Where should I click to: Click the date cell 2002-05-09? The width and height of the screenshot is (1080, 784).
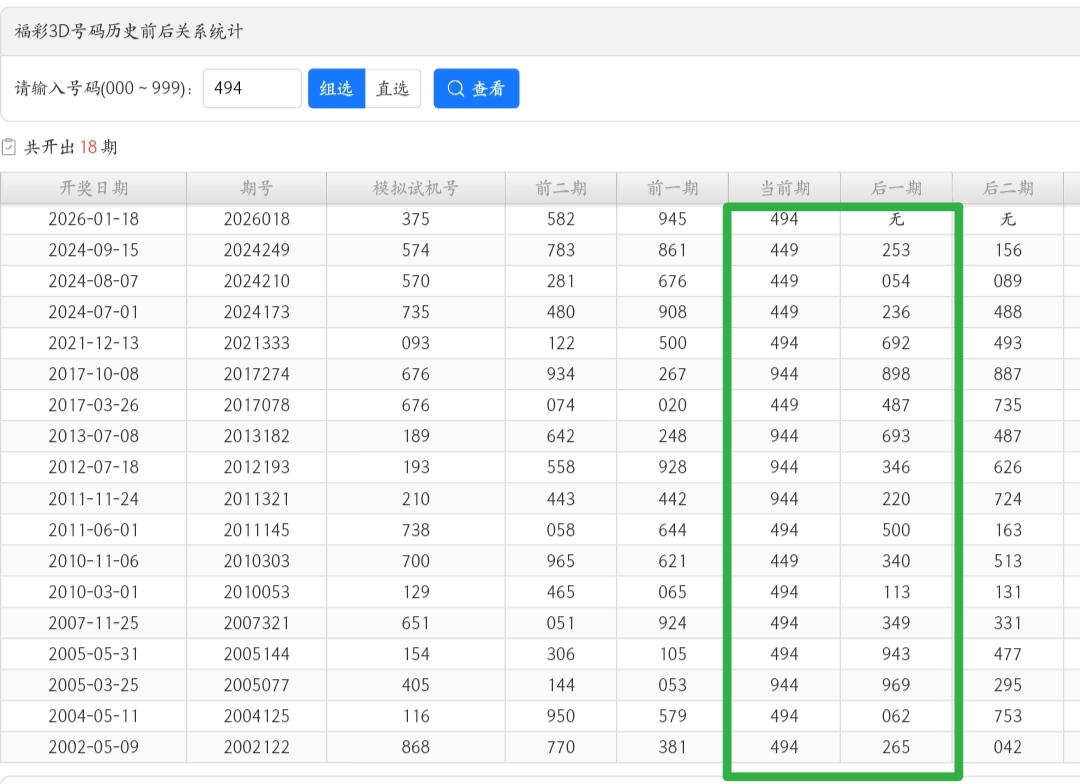(94, 747)
